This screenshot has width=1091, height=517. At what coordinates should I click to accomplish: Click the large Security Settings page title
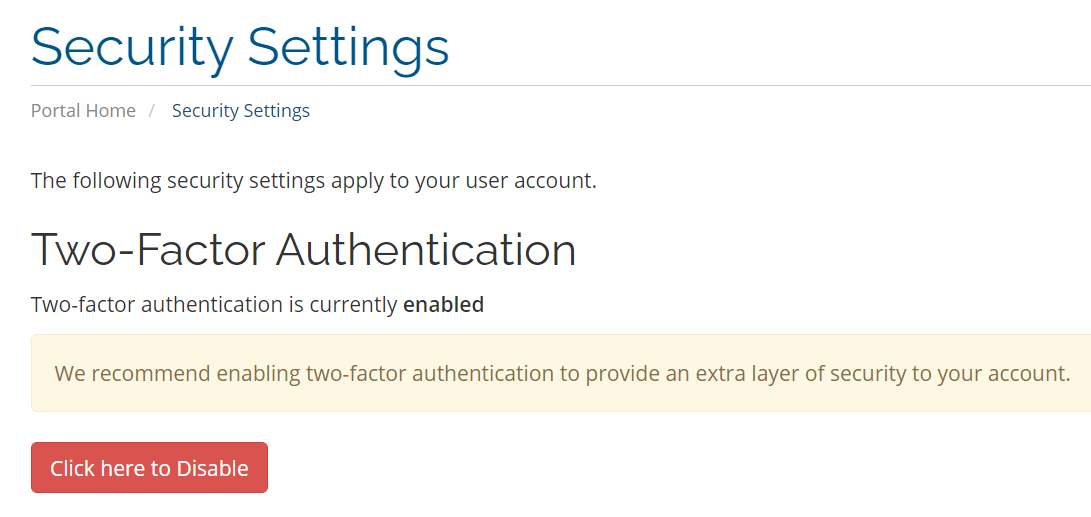click(240, 46)
